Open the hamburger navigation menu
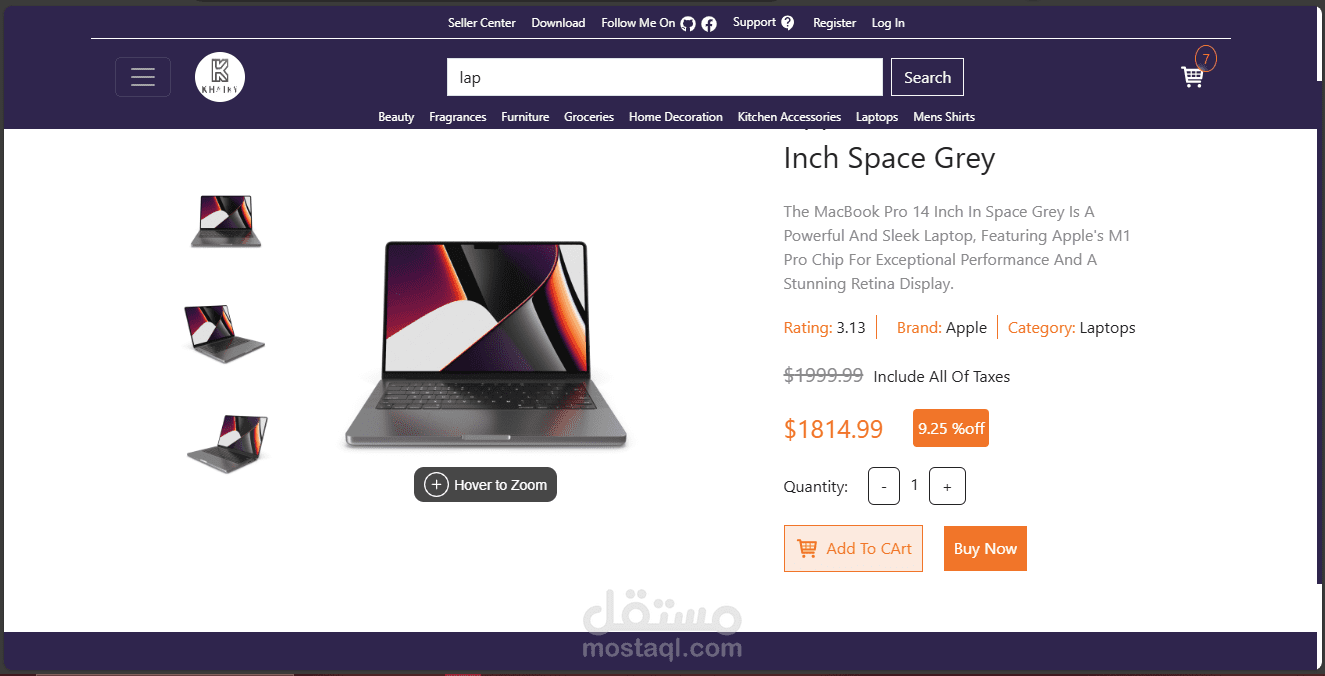Screen dimensions: 1325x676 coord(143,77)
